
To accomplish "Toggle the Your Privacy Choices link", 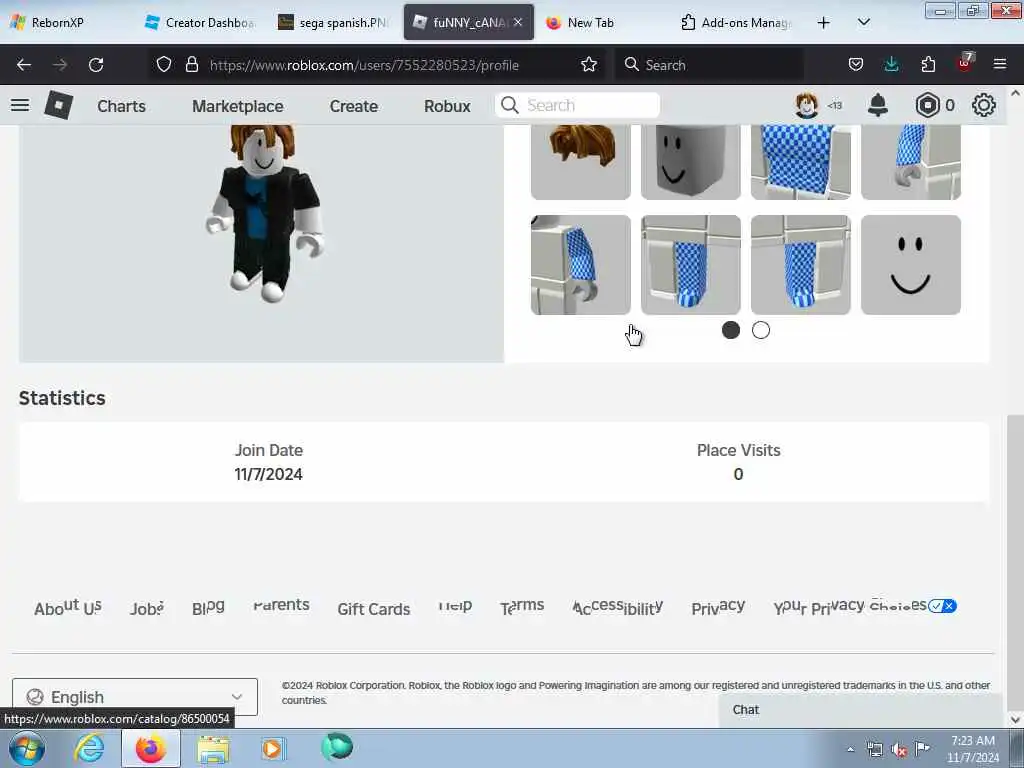I will tap(865, 606).
